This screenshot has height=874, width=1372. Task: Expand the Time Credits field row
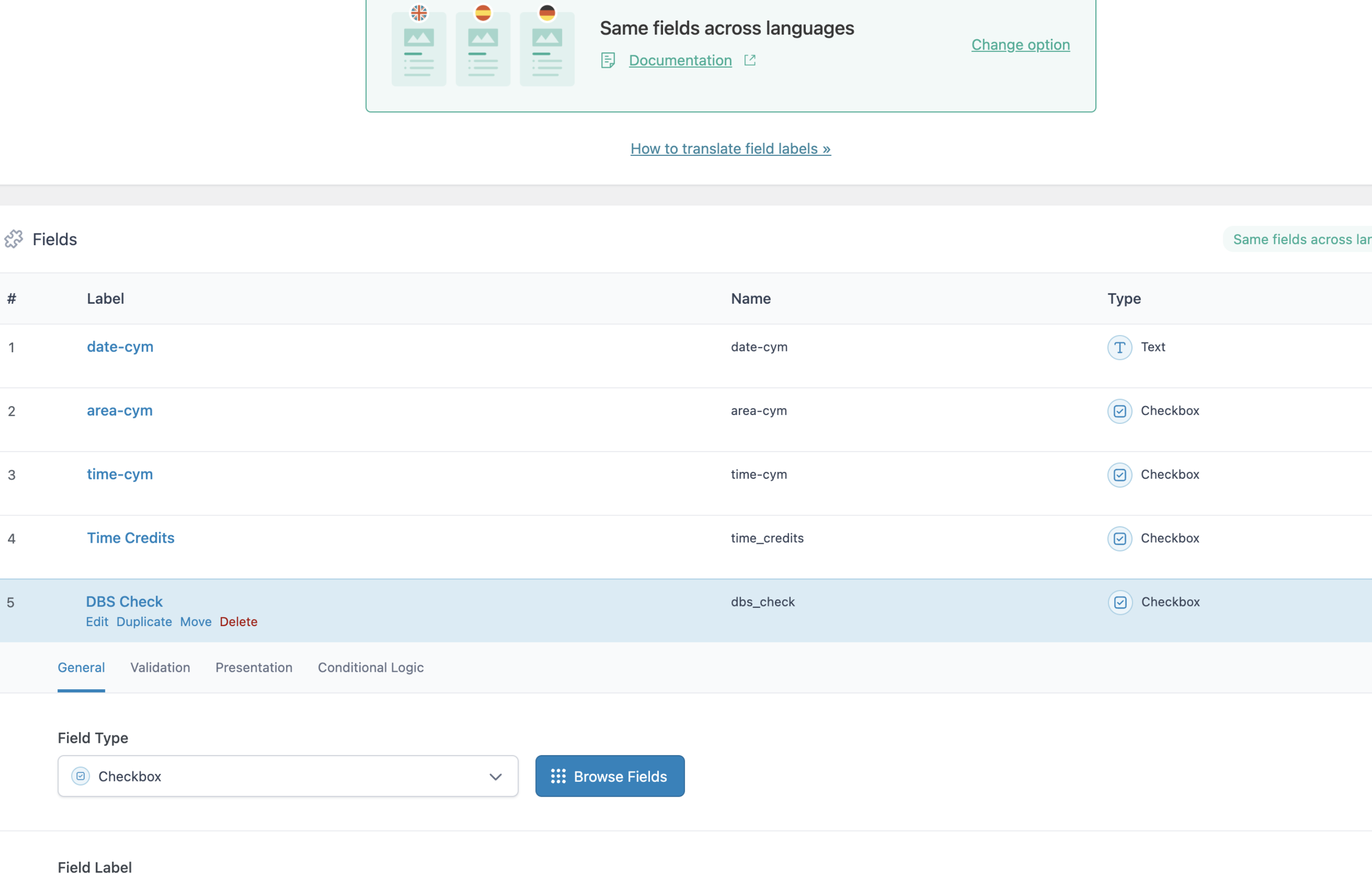coord(131,538)
